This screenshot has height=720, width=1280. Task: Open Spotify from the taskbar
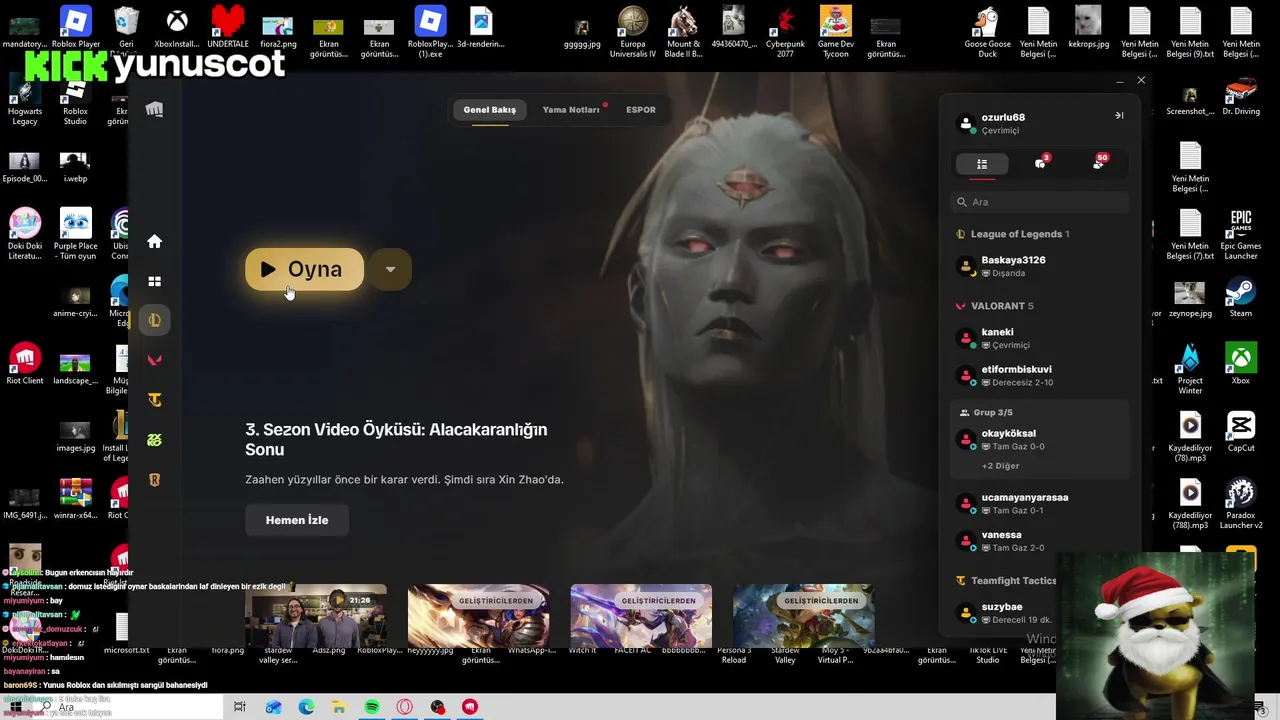(372, 707)
